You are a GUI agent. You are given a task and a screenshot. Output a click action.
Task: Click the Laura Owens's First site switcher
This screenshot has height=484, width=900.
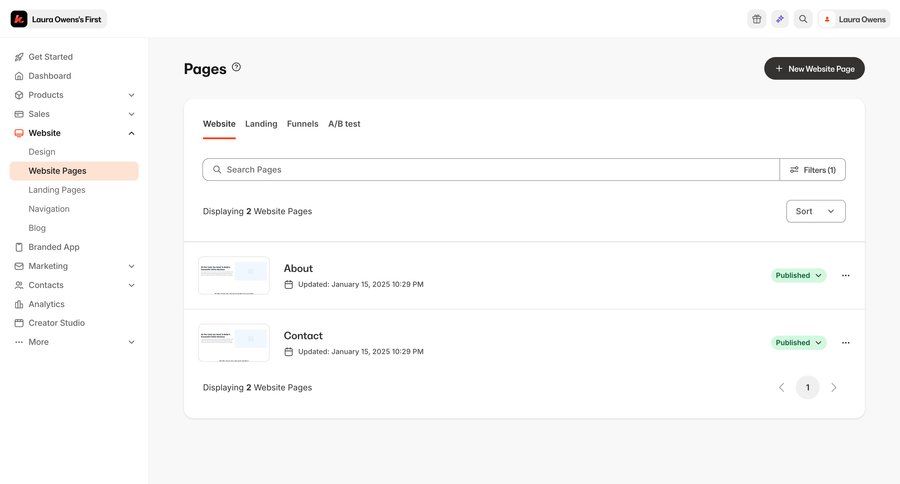coord(59,19)
